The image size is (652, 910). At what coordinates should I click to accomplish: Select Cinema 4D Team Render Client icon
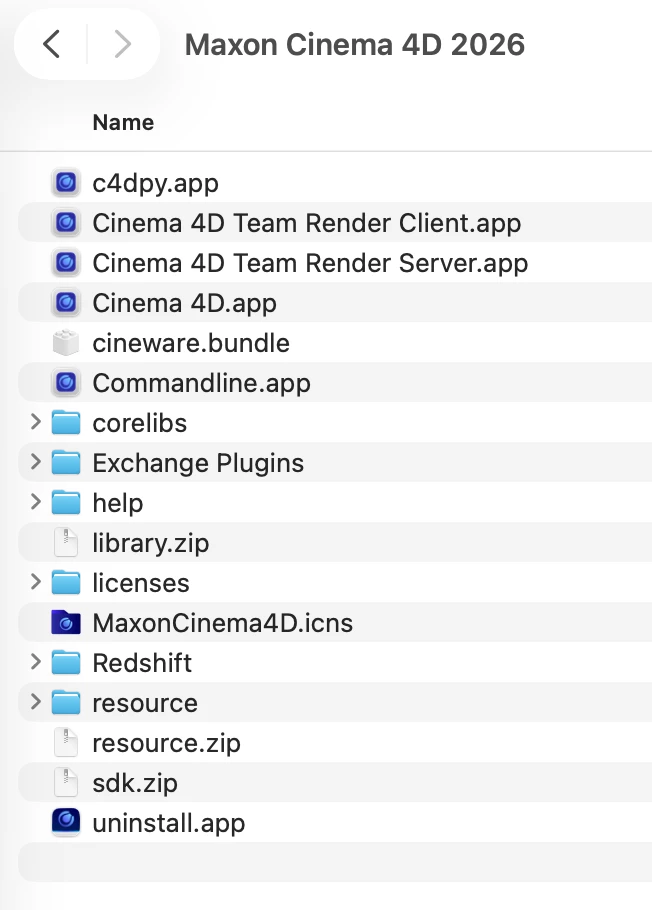[x=66, y=223]
